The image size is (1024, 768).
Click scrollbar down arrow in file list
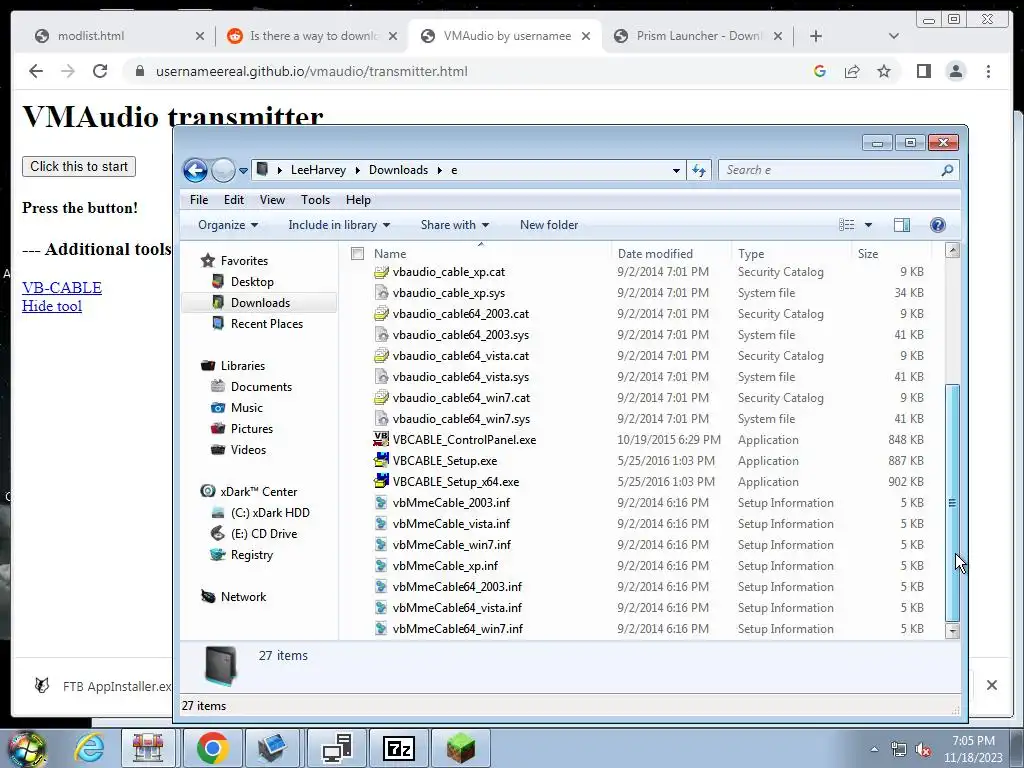pyautogui.click(x=952, y=630)
